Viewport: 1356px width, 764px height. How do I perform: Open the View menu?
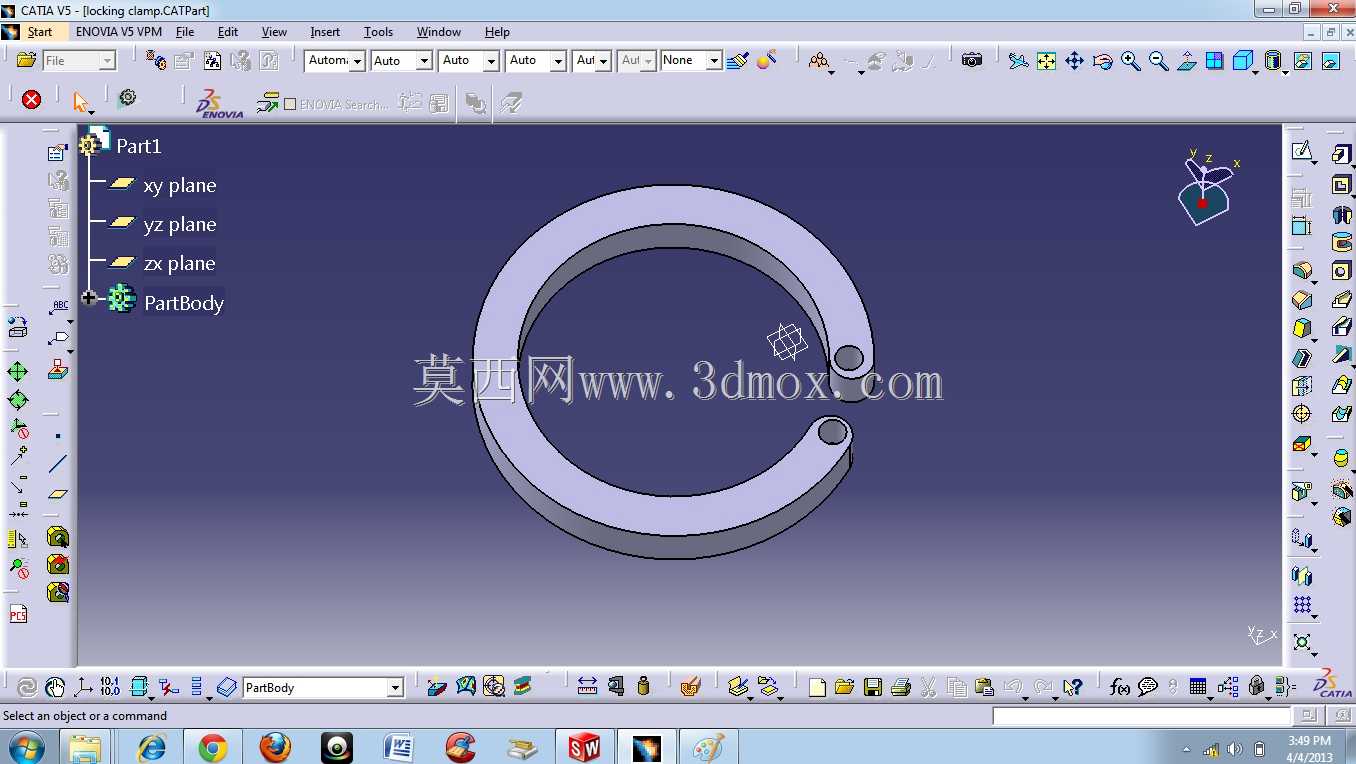(x=274, y=32)
